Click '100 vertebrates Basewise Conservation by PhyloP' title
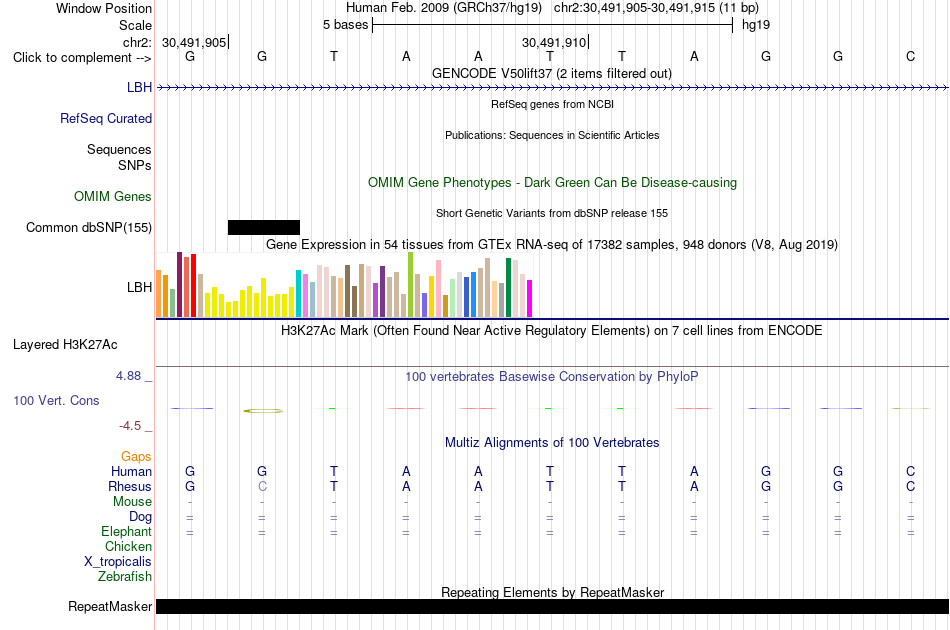 552,376
